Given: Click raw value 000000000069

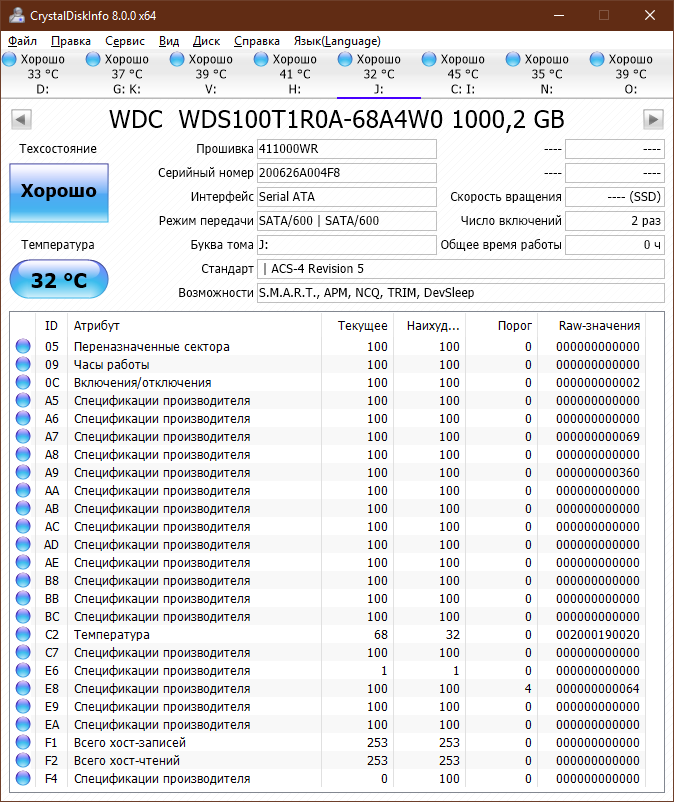Looking at the screenshot, I should click(598, 437).
